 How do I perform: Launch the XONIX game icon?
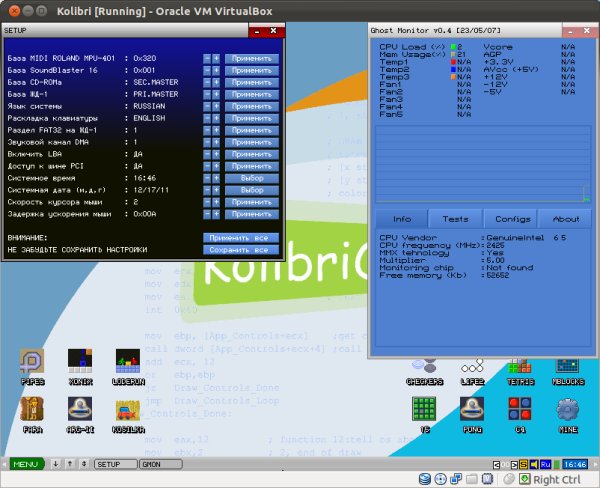point(80,362)
